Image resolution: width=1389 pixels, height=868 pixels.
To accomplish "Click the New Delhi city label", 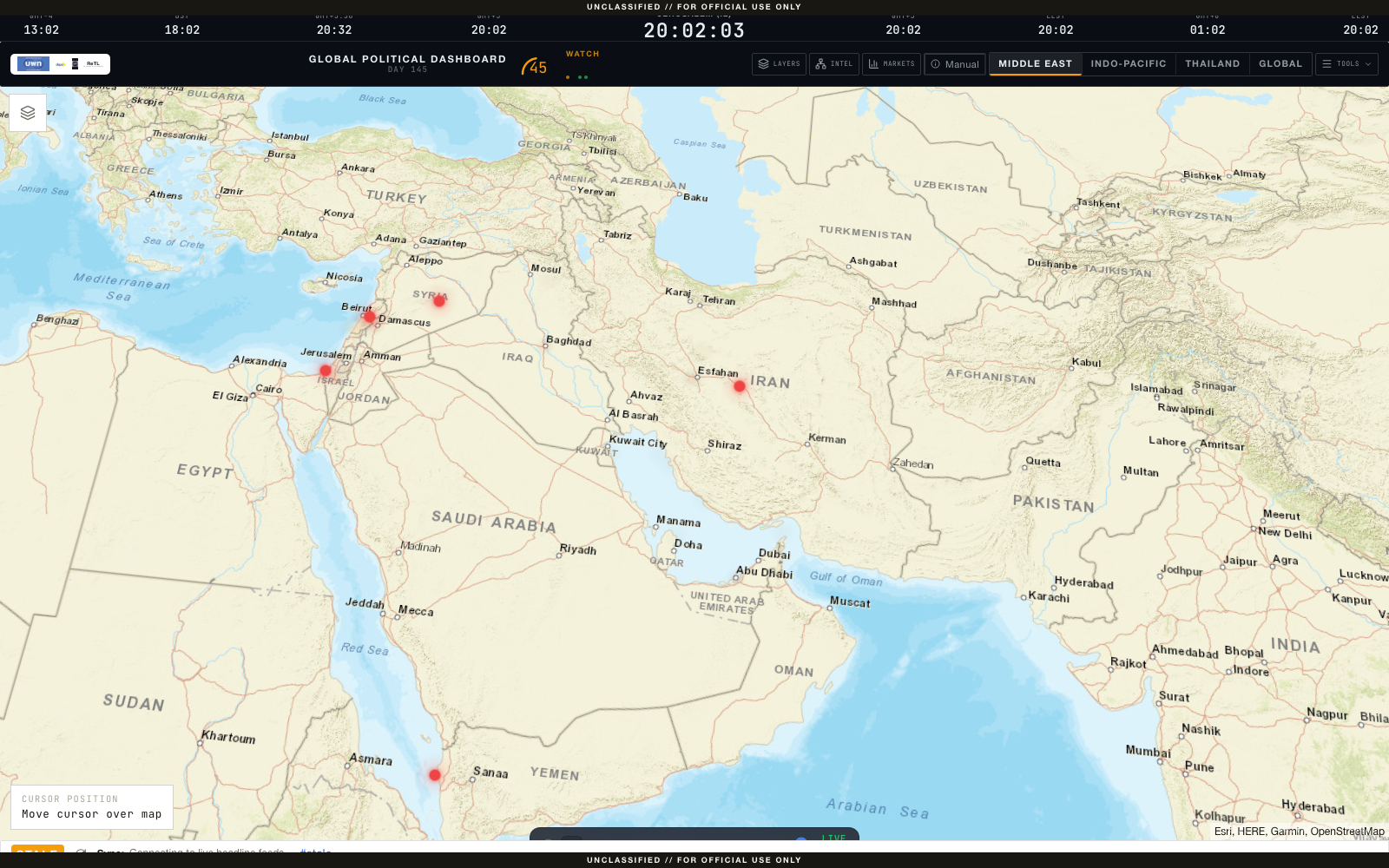I will [1285, 533].
